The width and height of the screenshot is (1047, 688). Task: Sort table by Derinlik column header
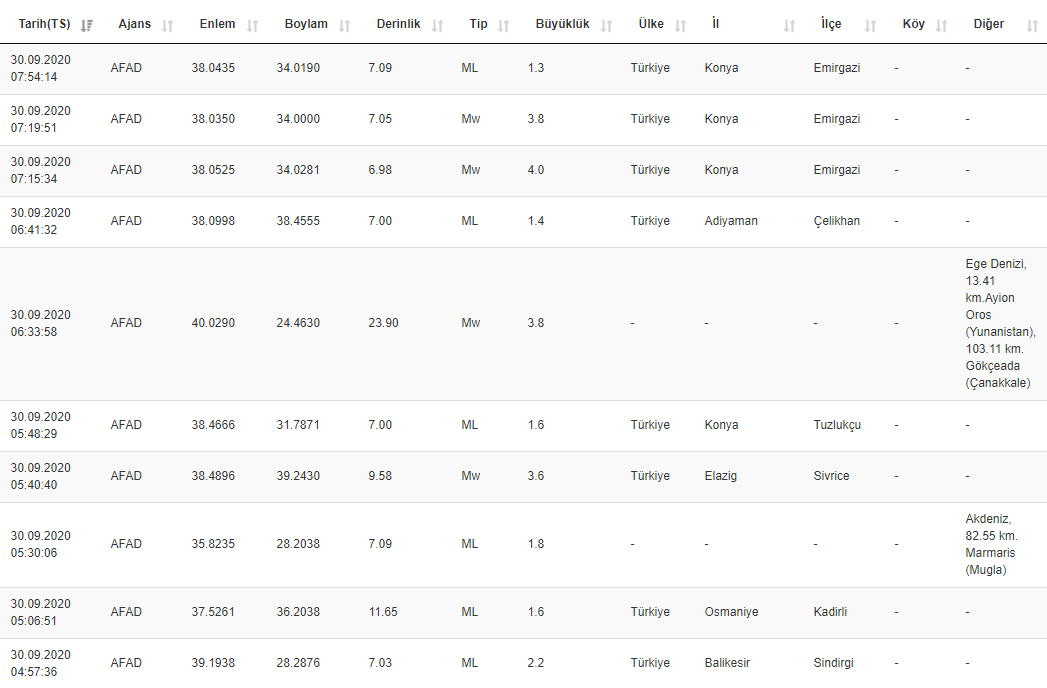tap(398, 24)
